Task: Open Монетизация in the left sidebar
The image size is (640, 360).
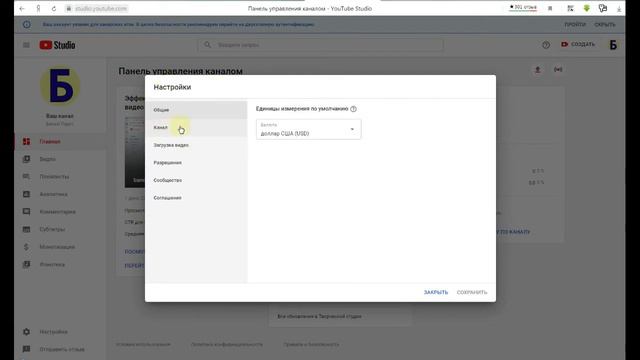Action: tap(60, 247)
